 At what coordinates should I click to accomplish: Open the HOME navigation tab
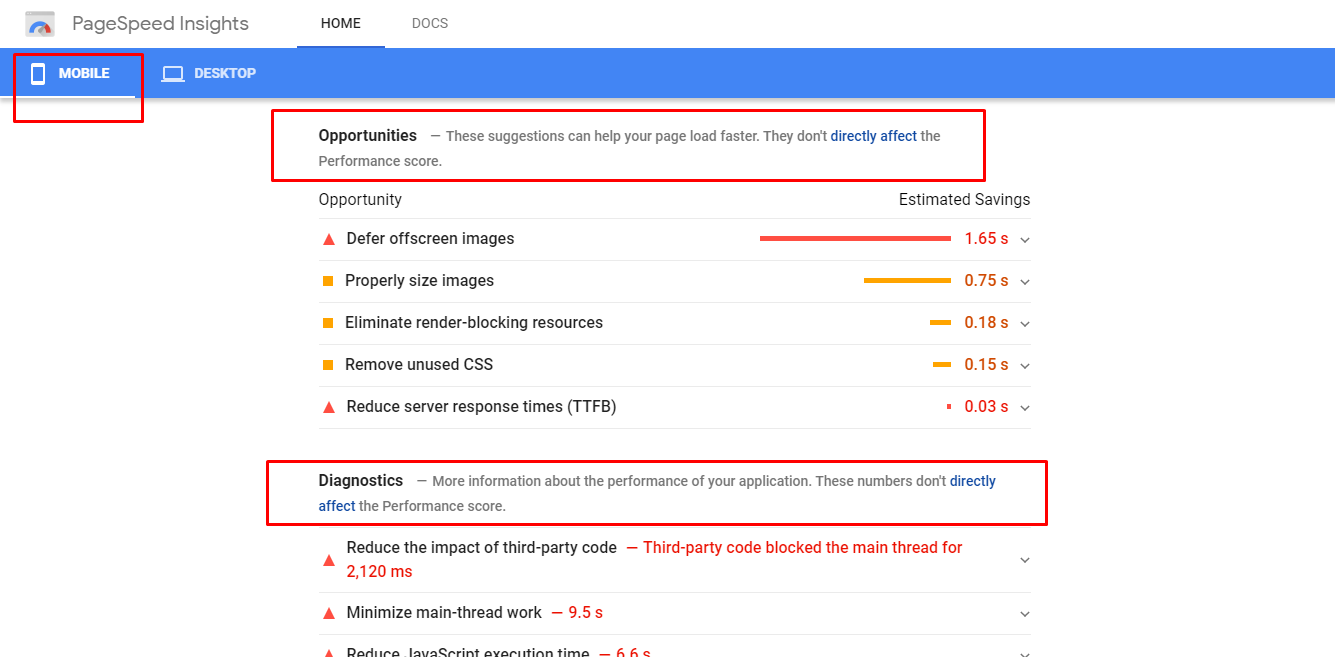tap(341, 23)
